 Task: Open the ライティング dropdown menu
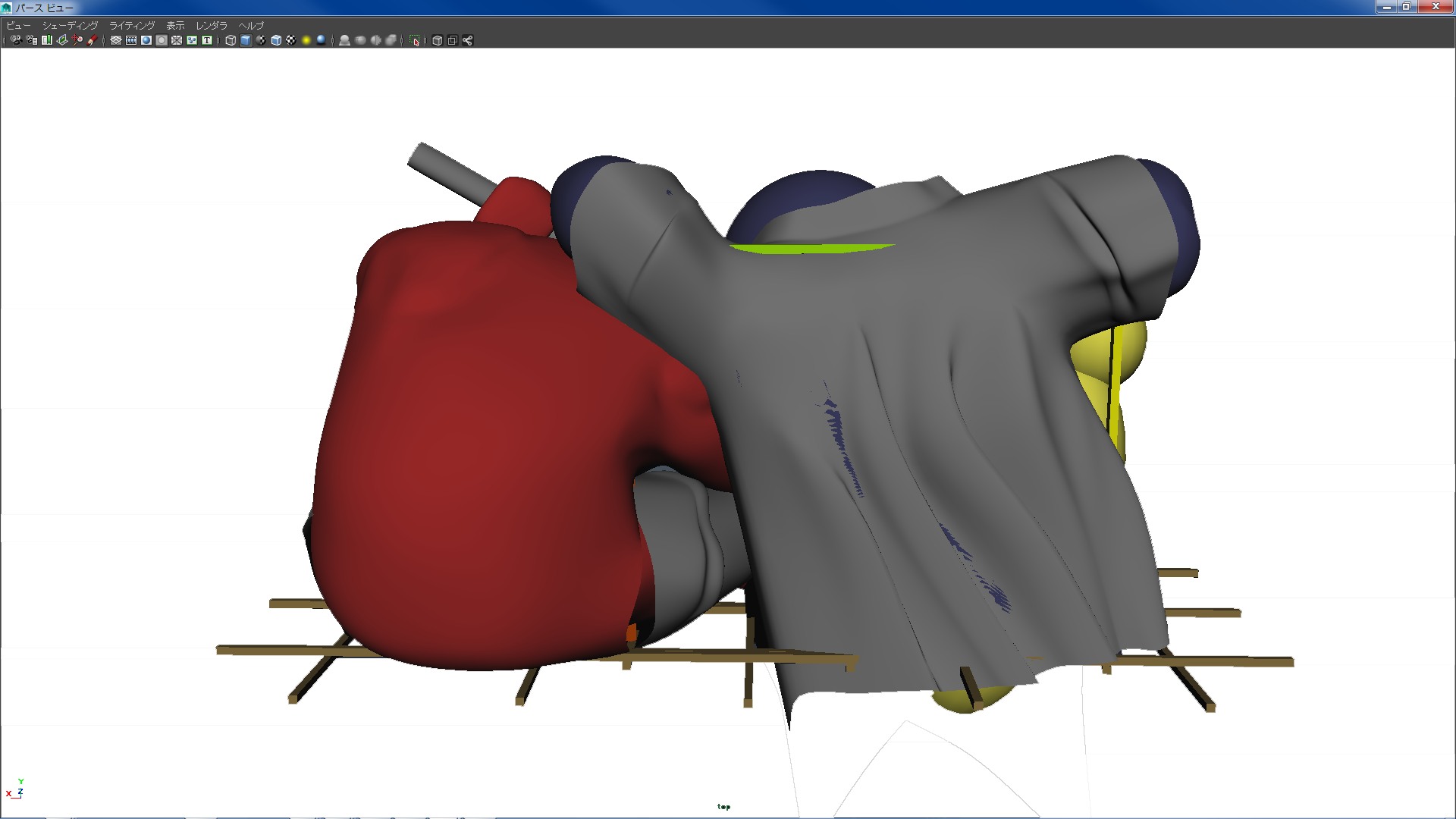(x=132, y=25)
